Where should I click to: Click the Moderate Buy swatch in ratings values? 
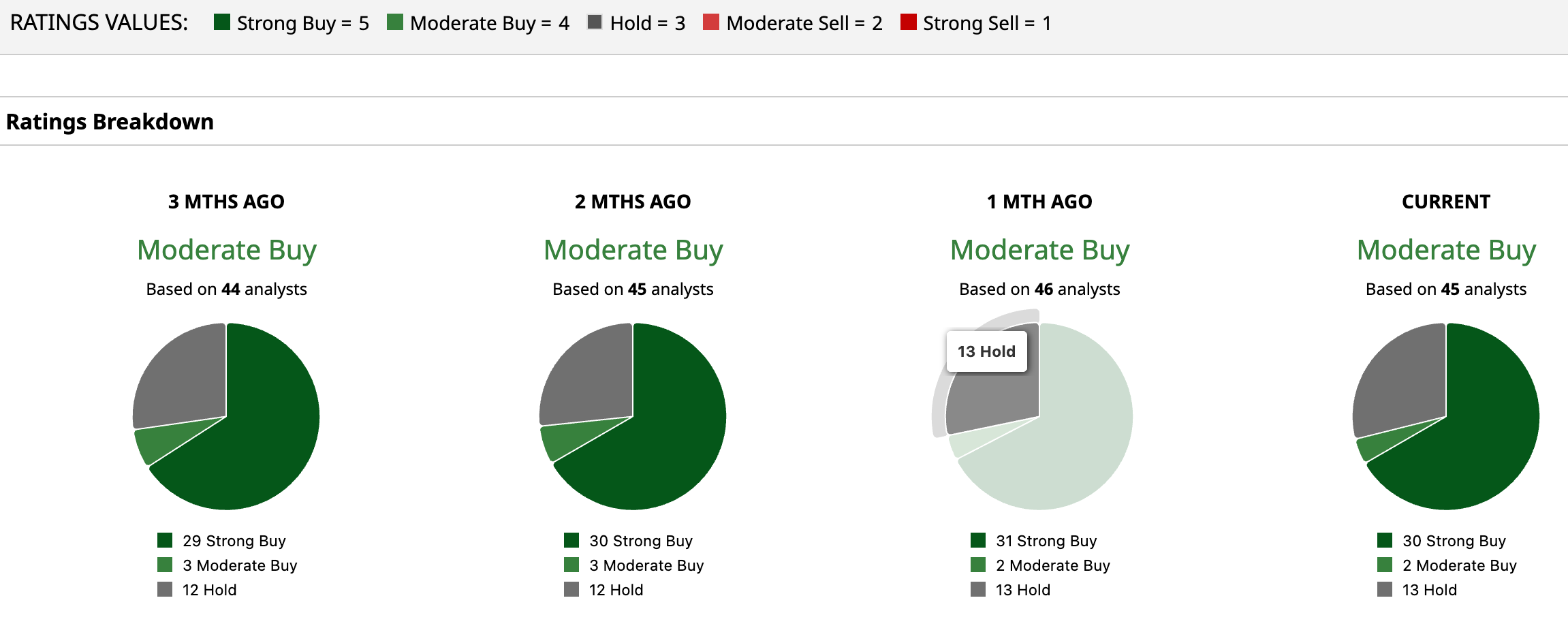pyautogui.click(x=394, y=22)
